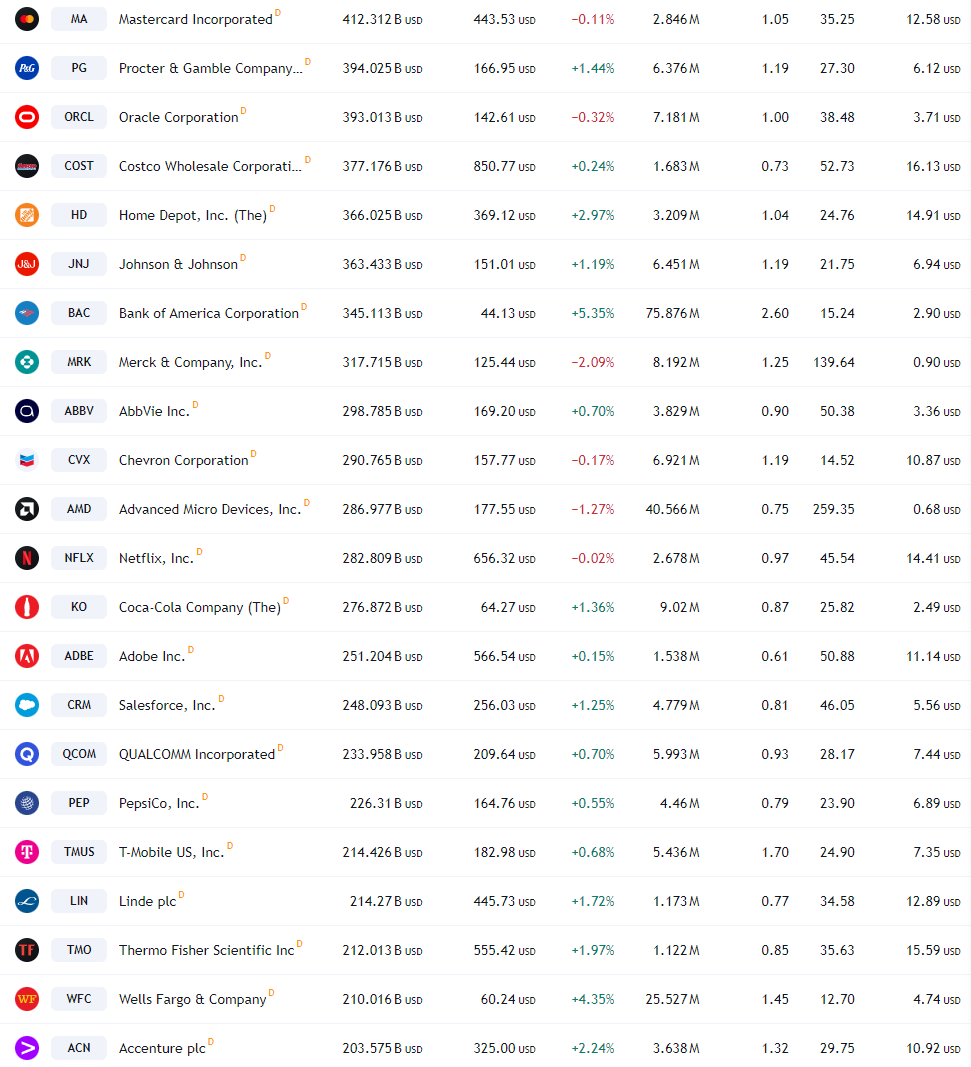Image resolution: width=971 pixels, height=1067 pixels.
Task: Click the Costco logo icon
Action: 27,166
